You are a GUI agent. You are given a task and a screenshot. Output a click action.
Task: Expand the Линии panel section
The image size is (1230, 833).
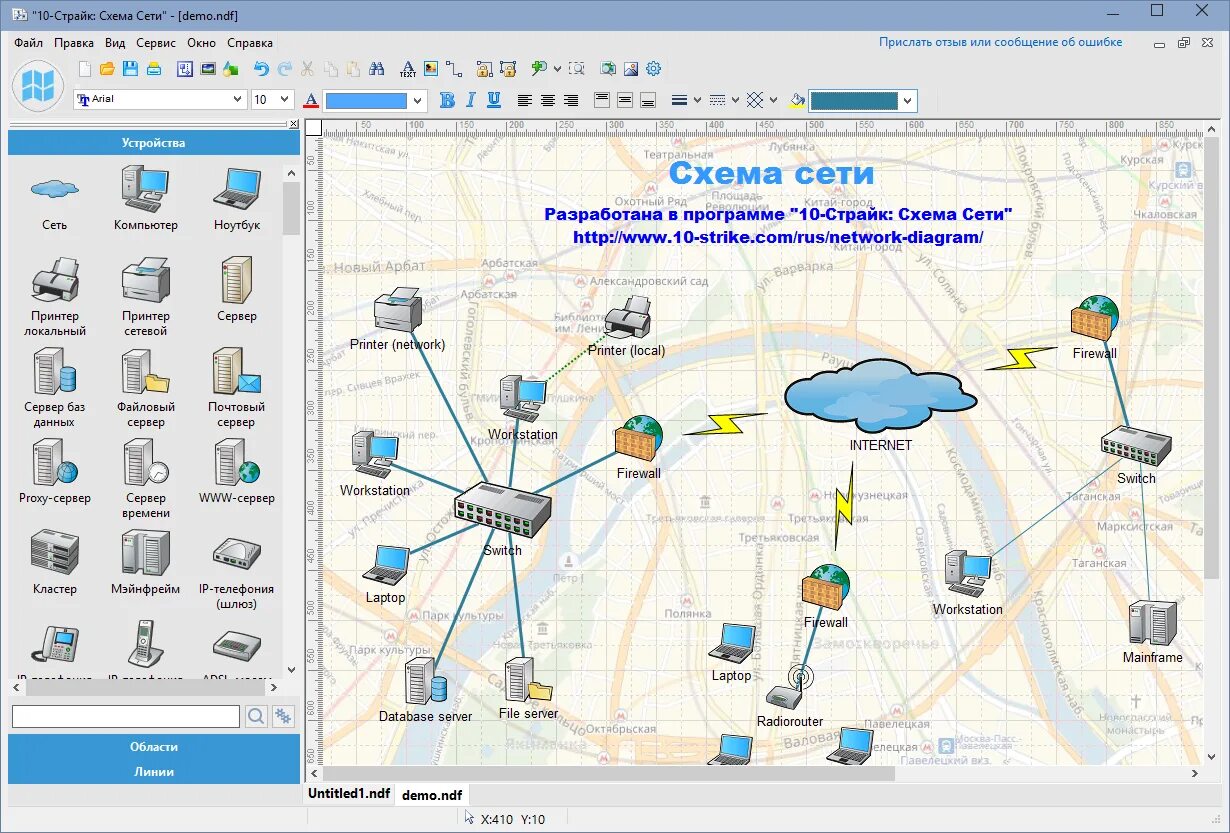(154, 771)
